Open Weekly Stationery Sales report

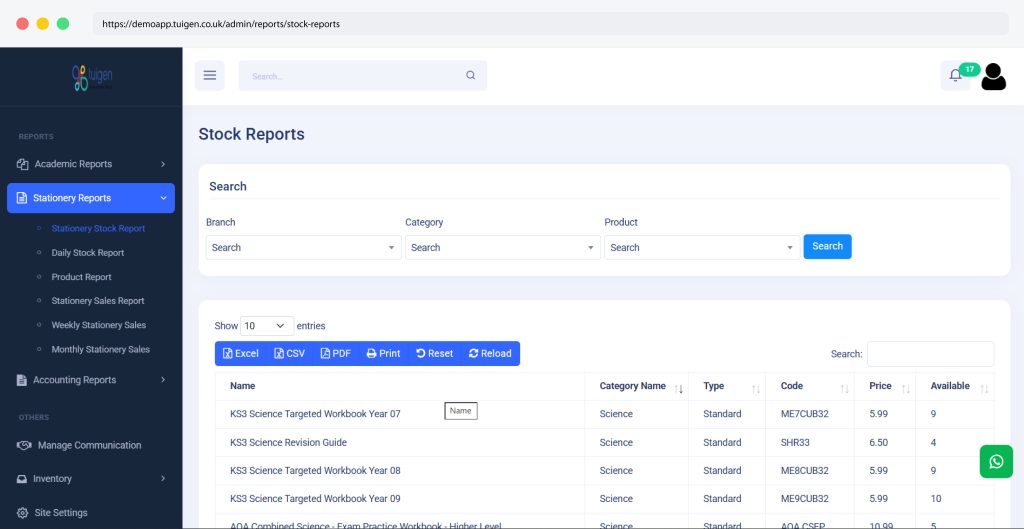98,325
